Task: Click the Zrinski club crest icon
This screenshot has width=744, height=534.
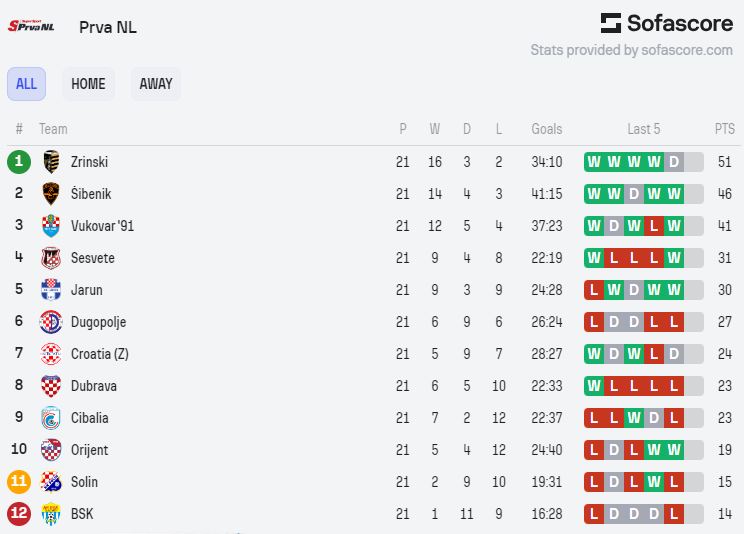Action: pos(51,162)
